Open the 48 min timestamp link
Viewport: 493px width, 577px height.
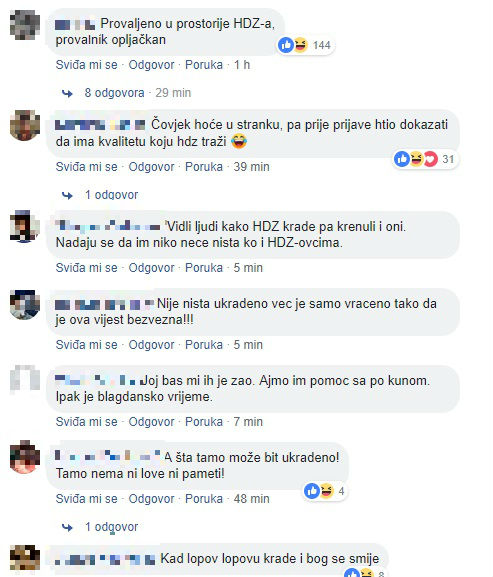click(251, 499)
